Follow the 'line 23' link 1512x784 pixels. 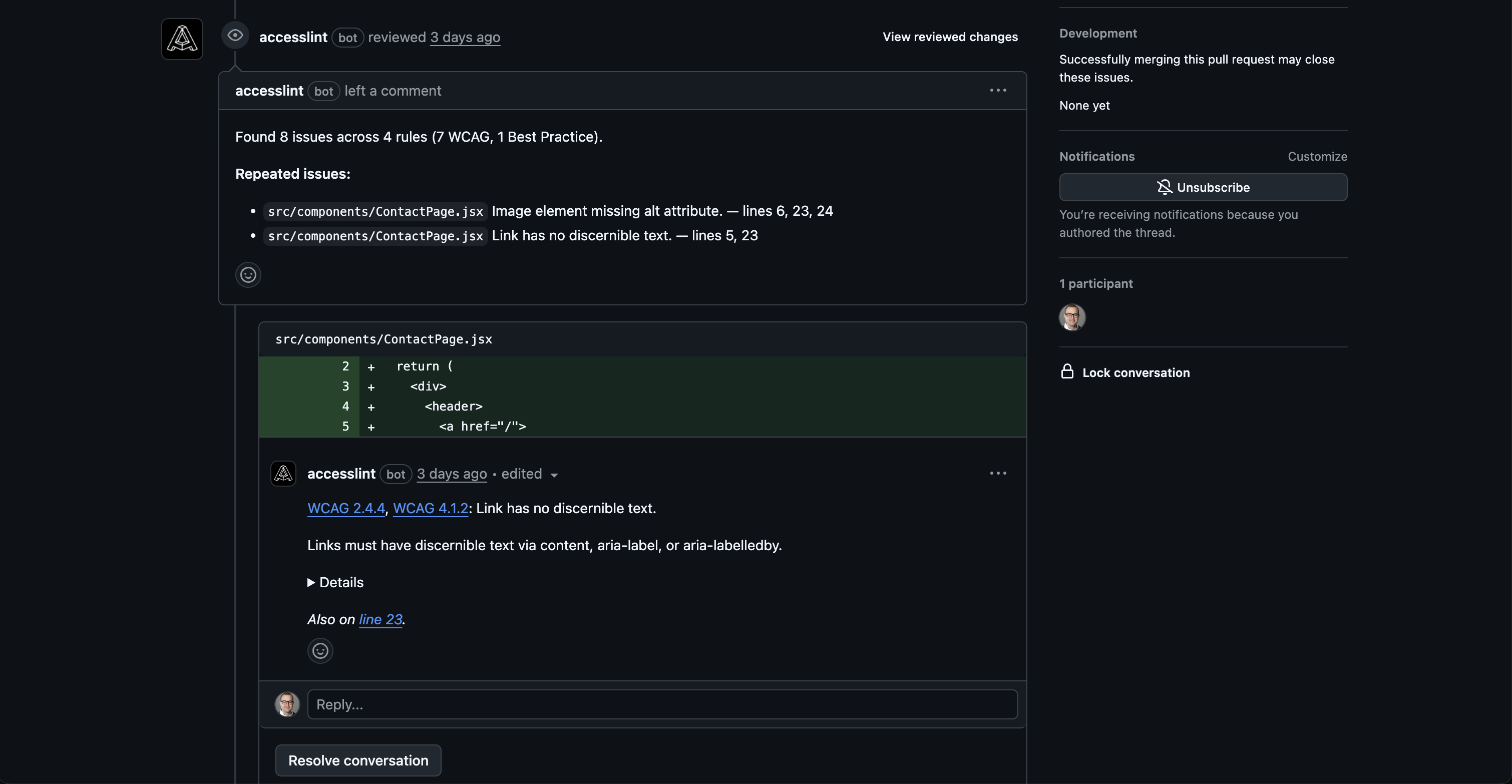click(380, 619)
